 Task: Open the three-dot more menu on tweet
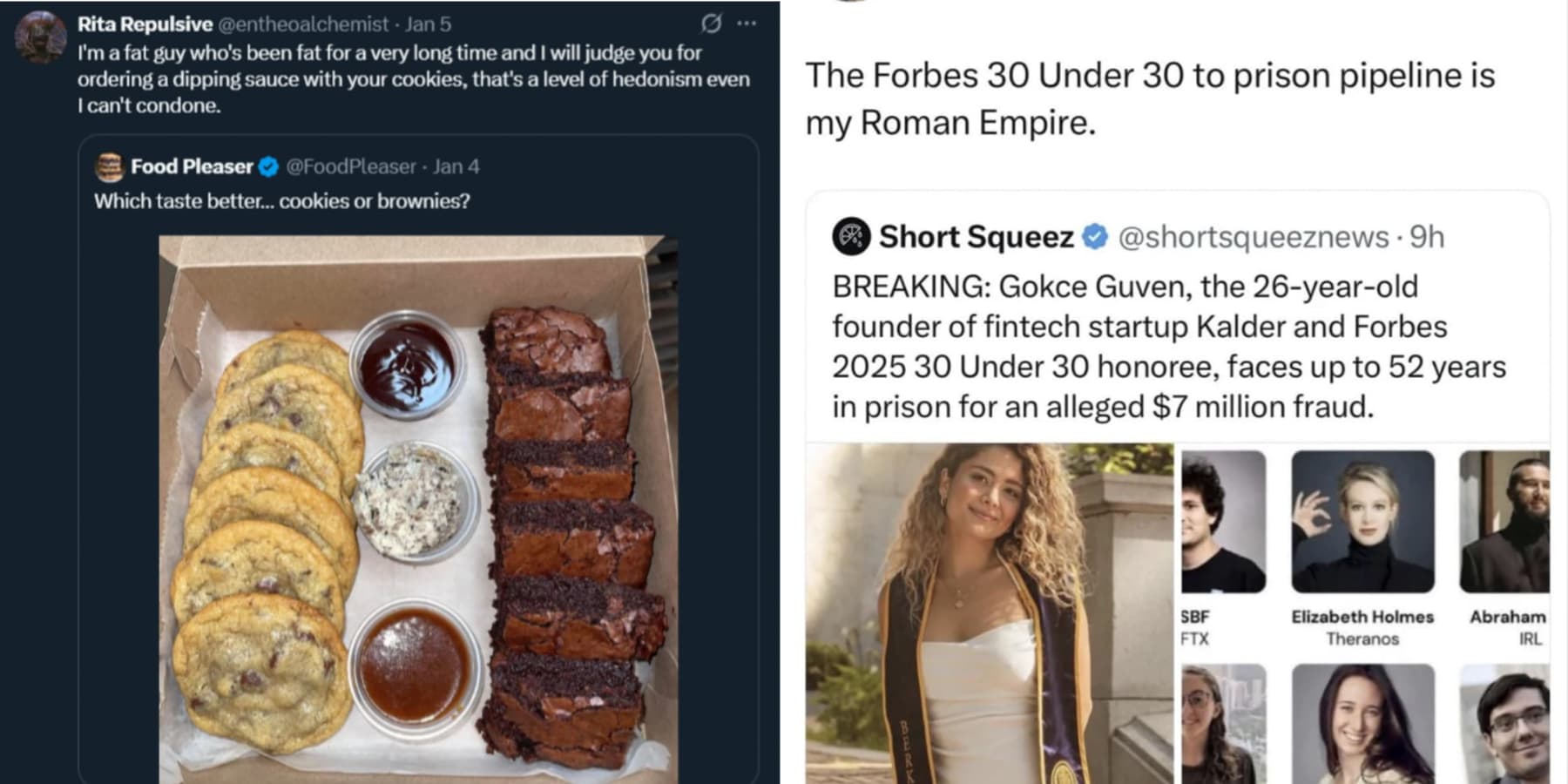click(747, 24)
